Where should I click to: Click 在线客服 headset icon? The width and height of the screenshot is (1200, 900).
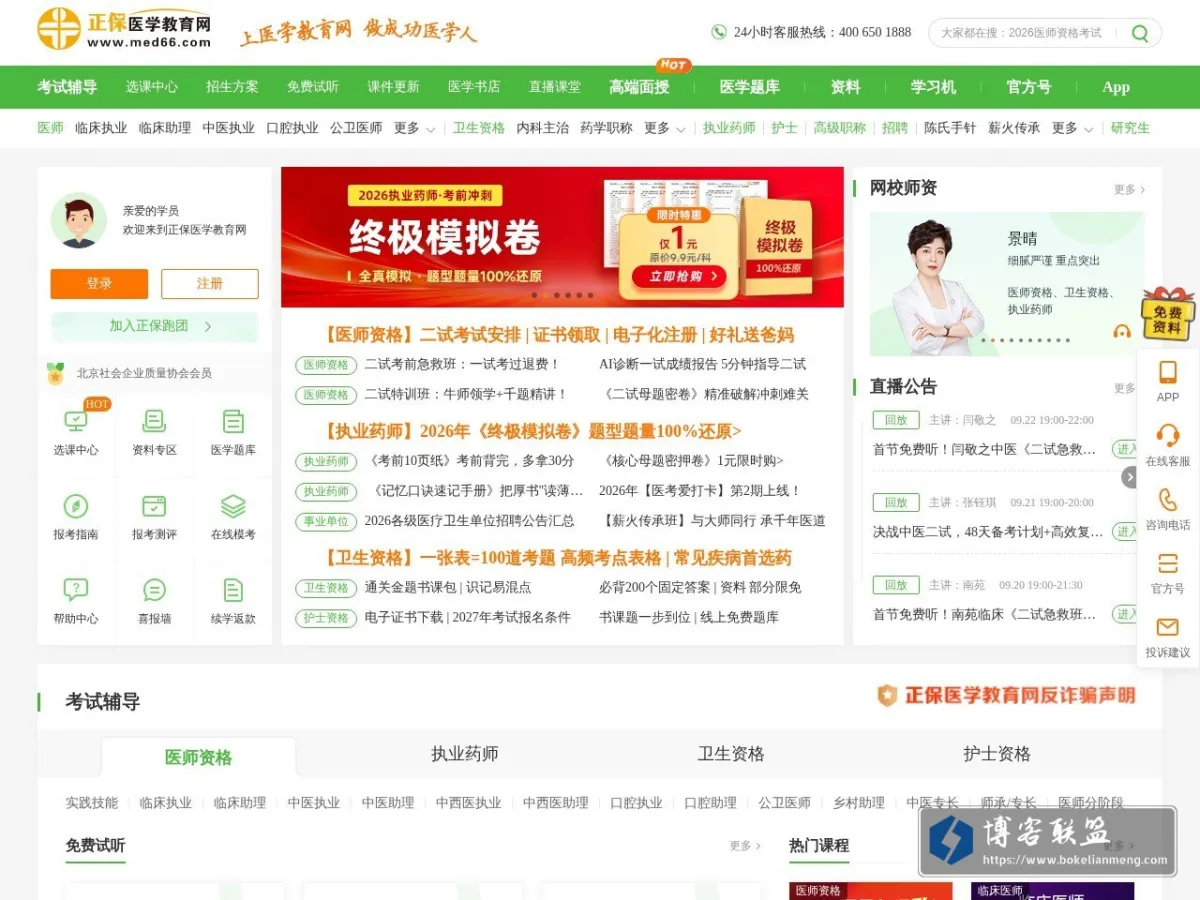1167,435
